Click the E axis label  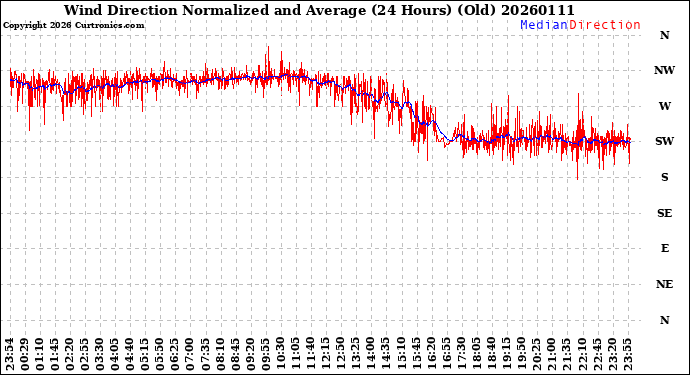click(664, 249)
